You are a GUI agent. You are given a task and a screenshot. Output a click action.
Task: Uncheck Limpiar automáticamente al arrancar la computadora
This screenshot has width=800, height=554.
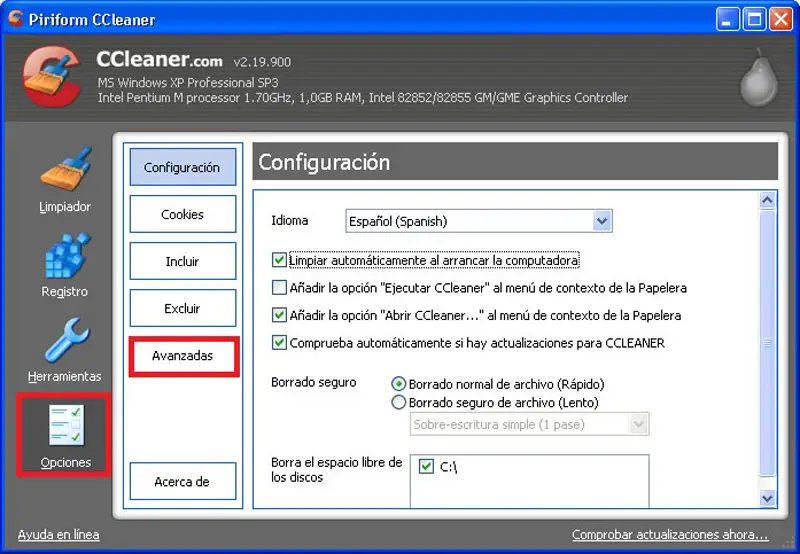[279, 260]
